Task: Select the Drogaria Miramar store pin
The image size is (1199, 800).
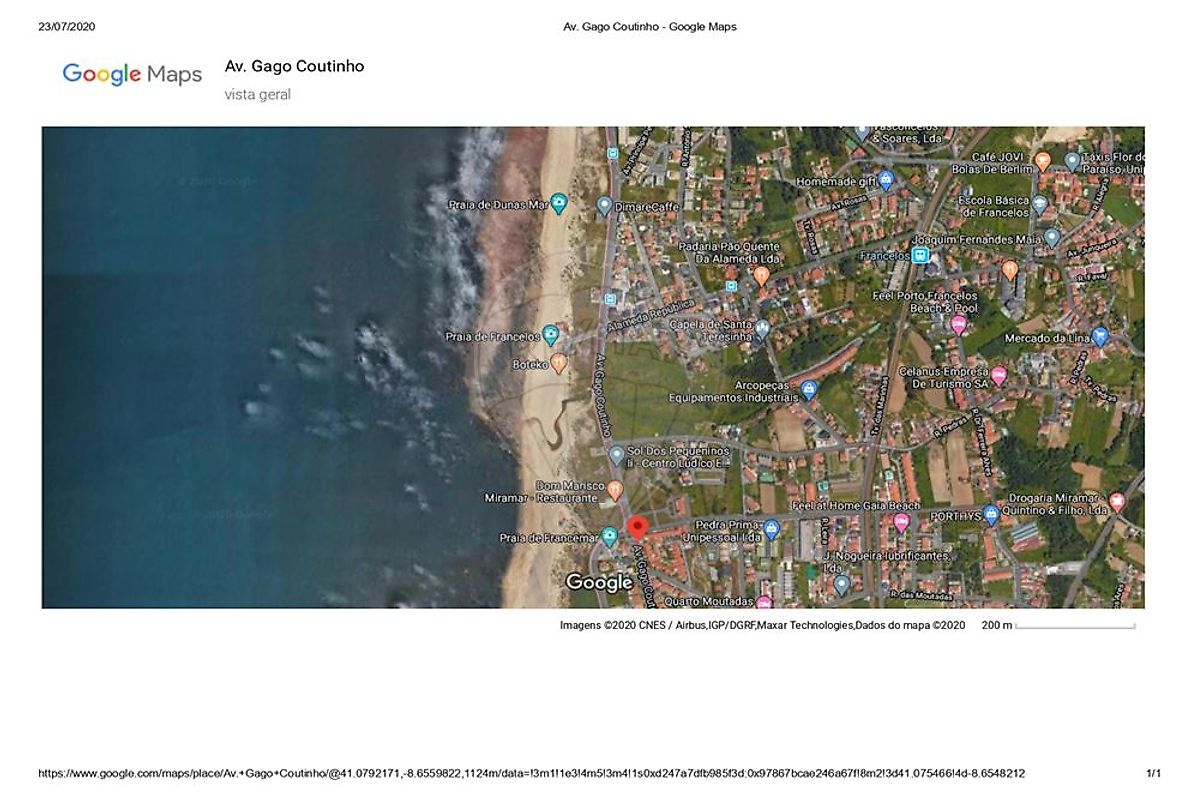Action: point(1117,502)
